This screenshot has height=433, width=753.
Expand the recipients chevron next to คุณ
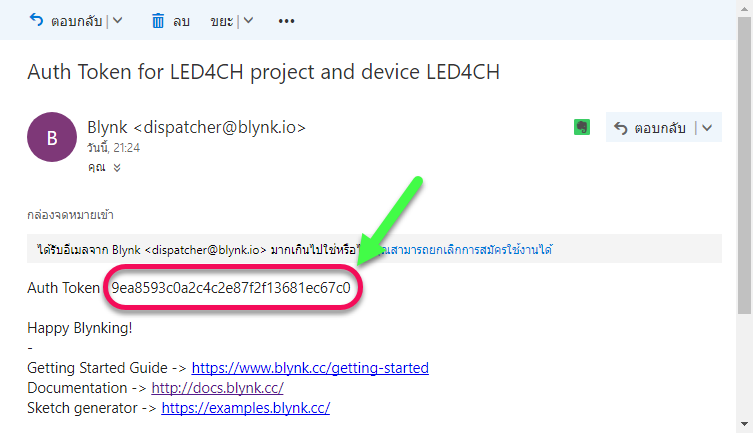(x=117, y=168)
